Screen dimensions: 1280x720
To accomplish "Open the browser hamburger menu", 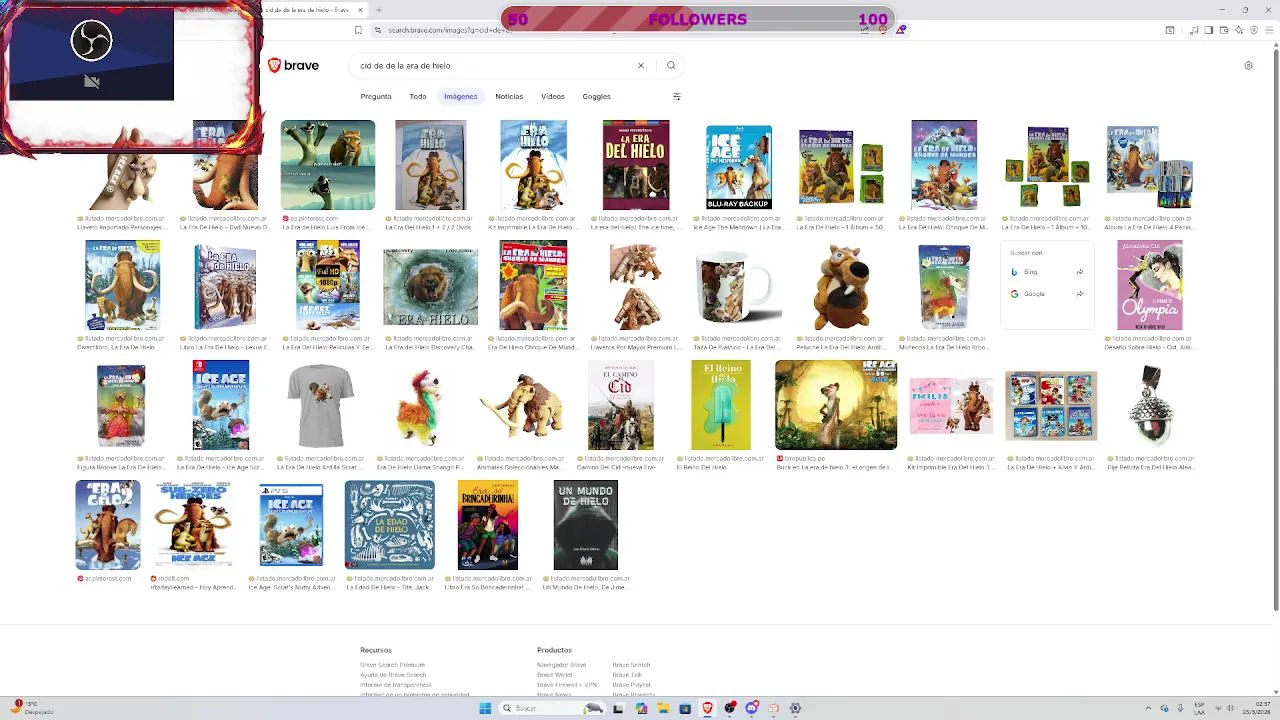I will tap(1270, 30).
